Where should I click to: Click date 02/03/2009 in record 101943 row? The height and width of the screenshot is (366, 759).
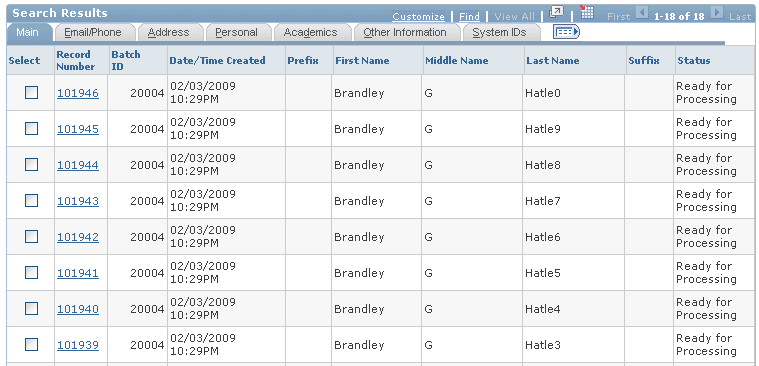203,194
